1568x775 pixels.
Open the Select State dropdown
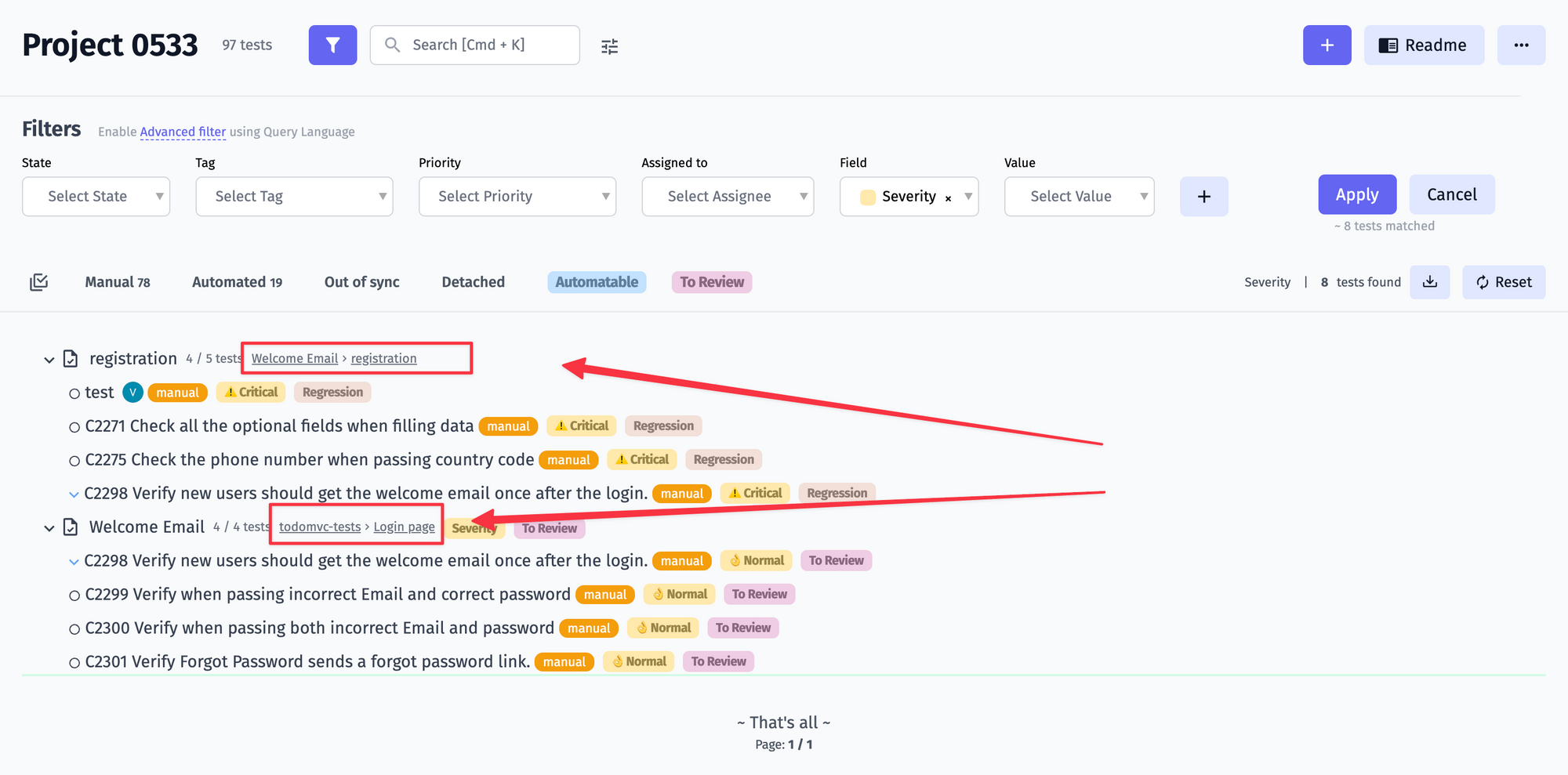click(x=96, y=196)
